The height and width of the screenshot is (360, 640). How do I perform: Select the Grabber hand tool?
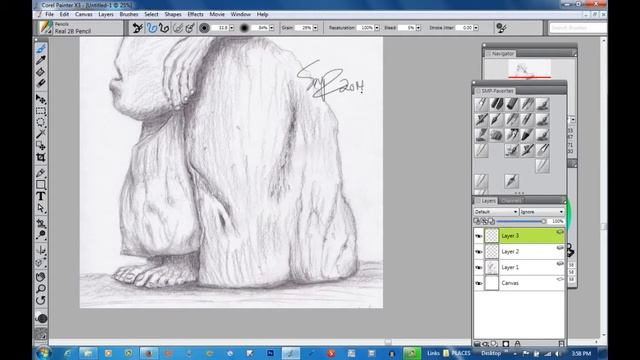click(x=41, y=277)
